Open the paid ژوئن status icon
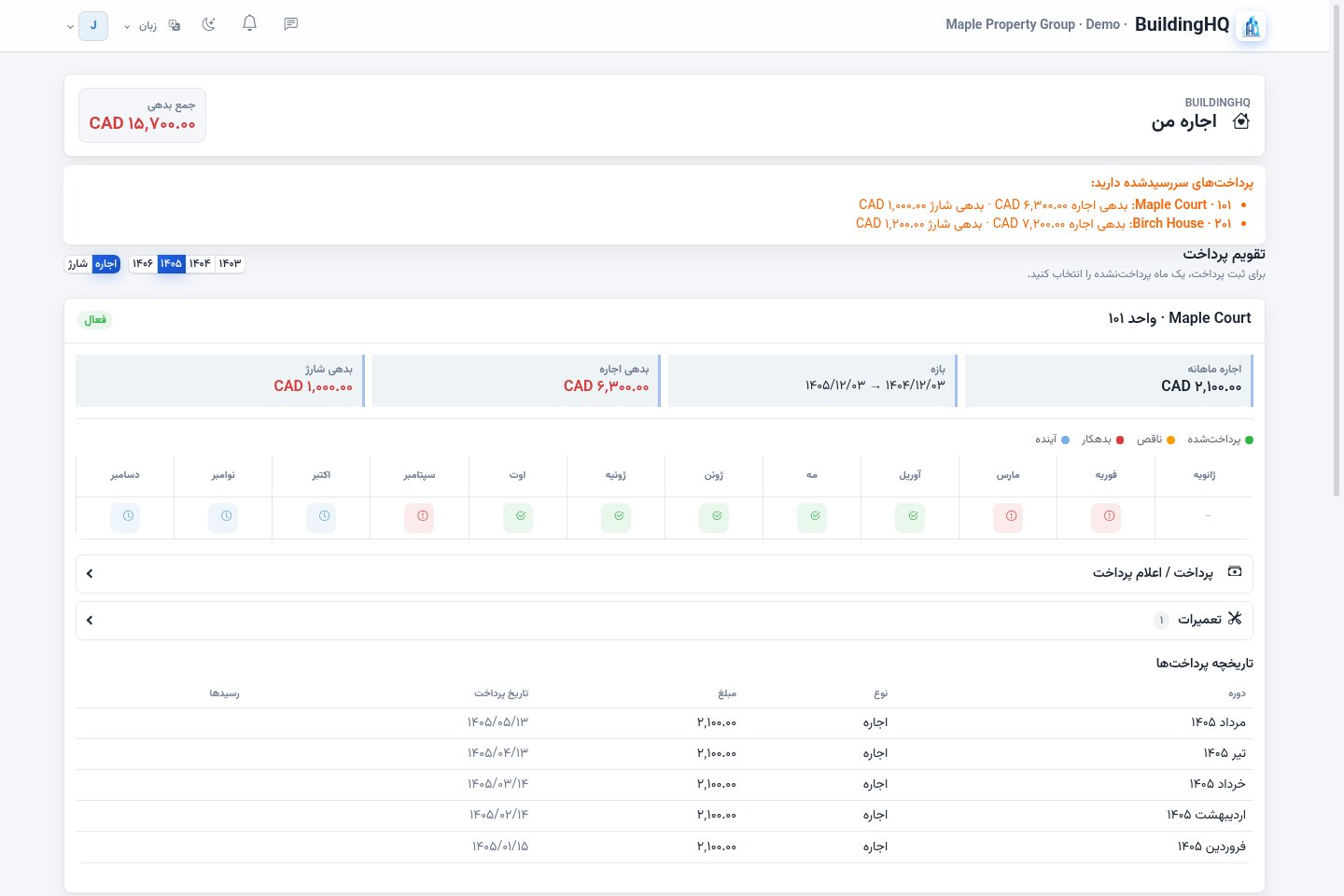Screen dimensions: 1344x896 [x=714, y=516]
